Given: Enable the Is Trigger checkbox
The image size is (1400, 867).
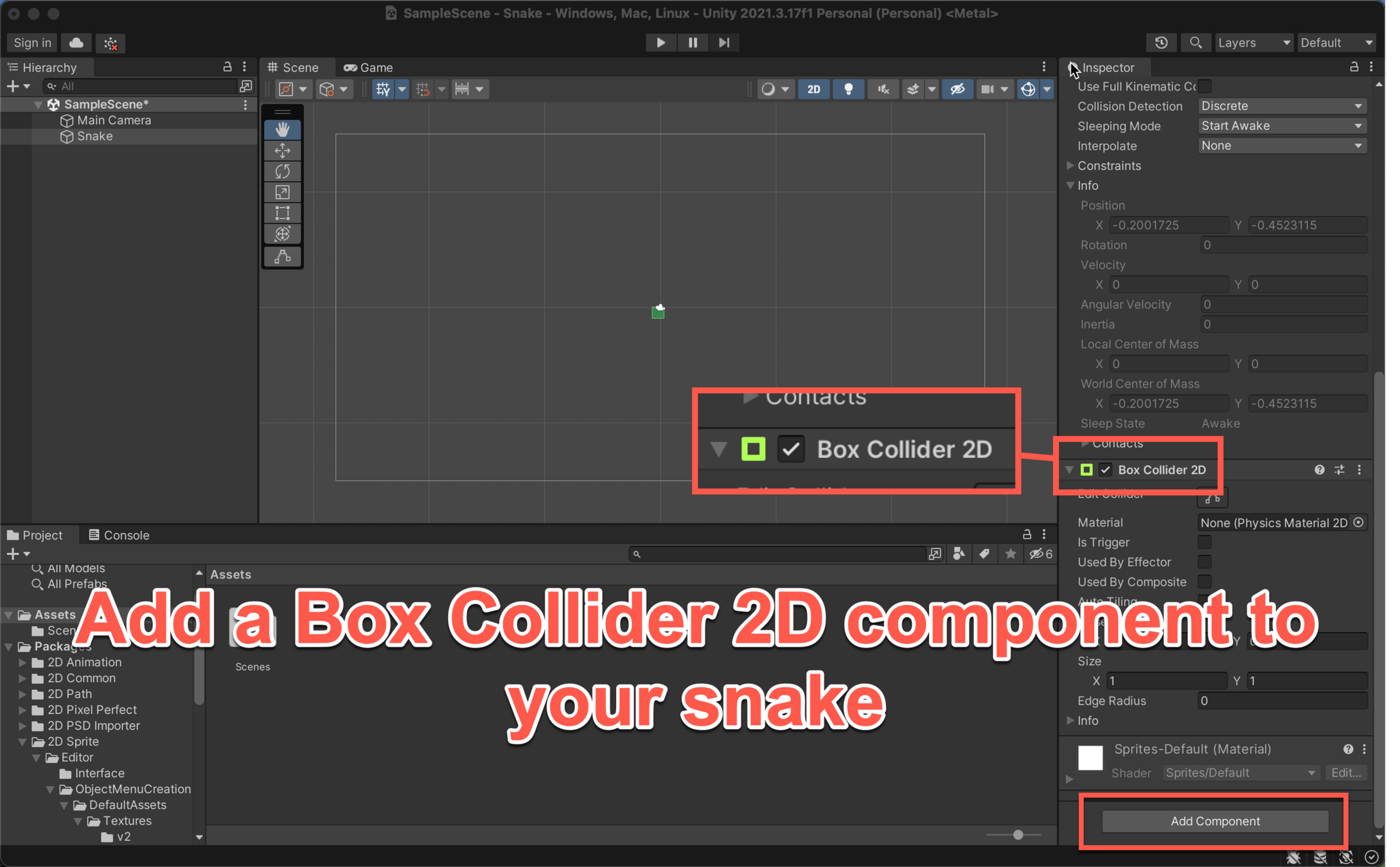Looking at the screenshot, I should (x=1205, y=542).
